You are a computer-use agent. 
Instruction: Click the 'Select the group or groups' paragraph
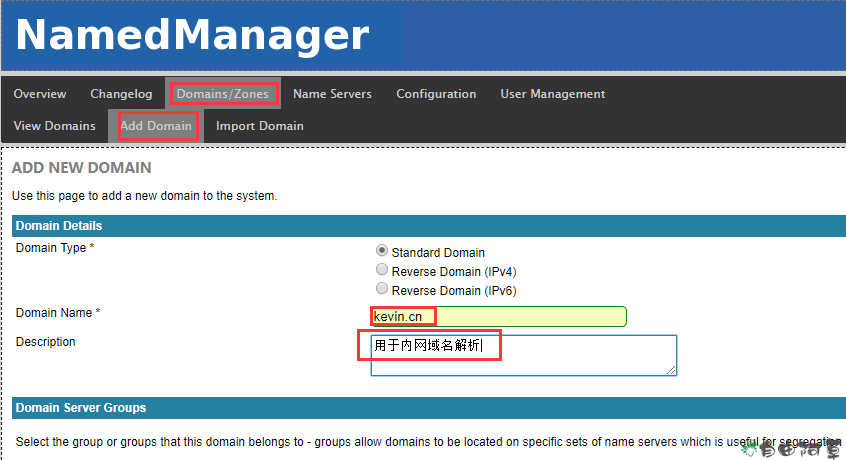click(x=428, y=442)
